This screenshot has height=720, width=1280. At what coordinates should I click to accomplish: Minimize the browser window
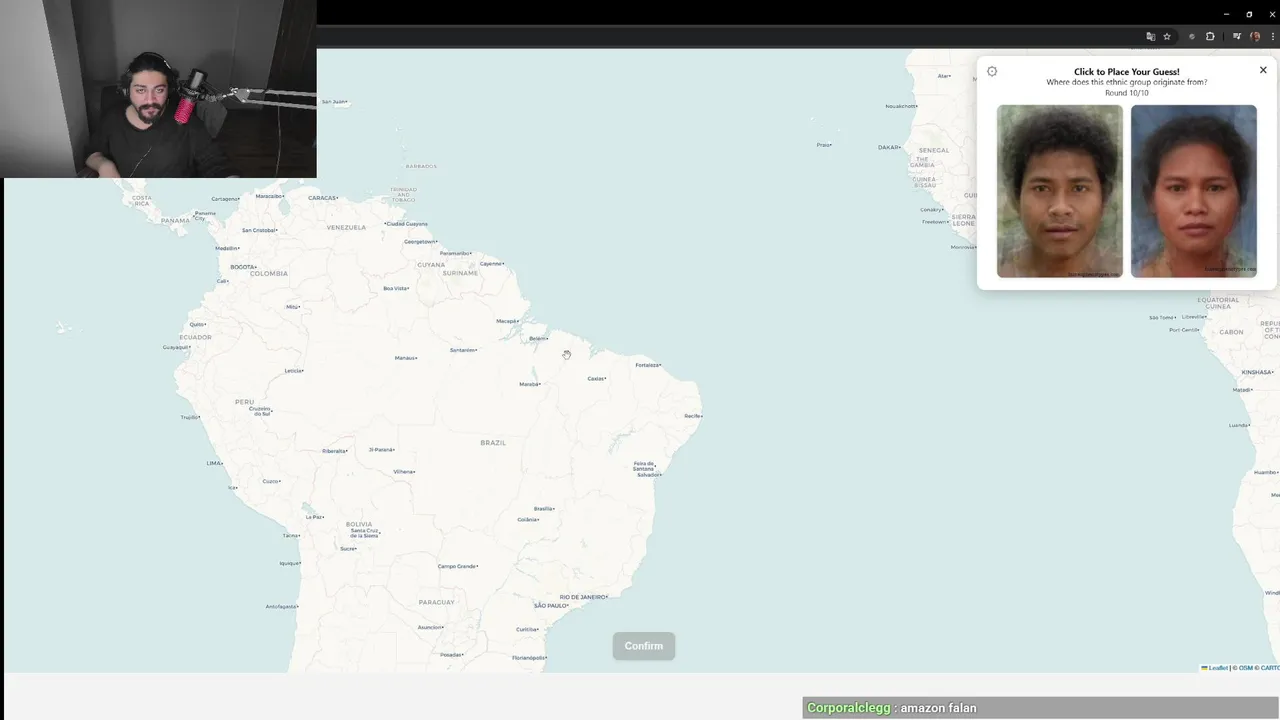(1226, 14)
